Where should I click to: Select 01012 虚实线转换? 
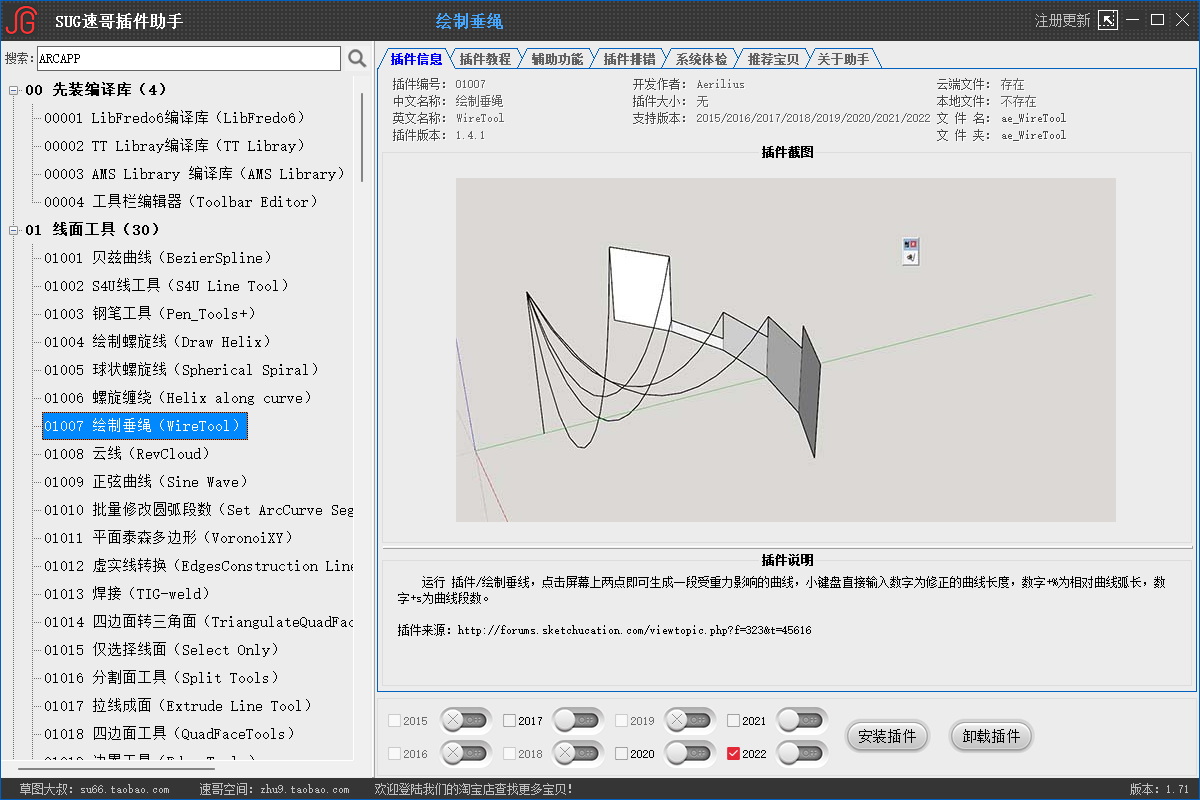click(198, 566)
